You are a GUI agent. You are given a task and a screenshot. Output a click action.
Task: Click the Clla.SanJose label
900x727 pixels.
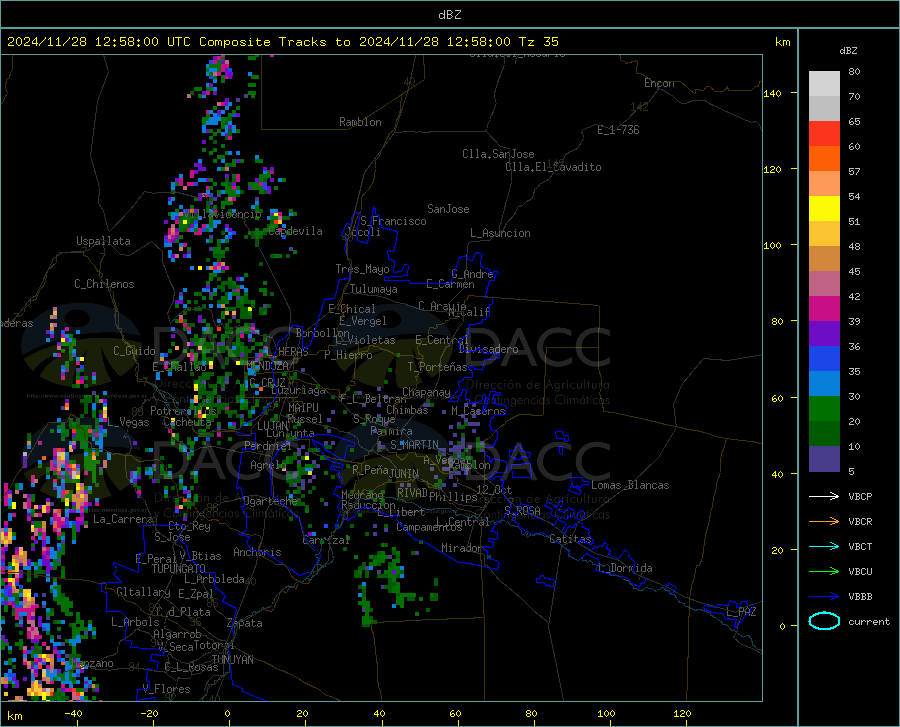click(498, 154)
